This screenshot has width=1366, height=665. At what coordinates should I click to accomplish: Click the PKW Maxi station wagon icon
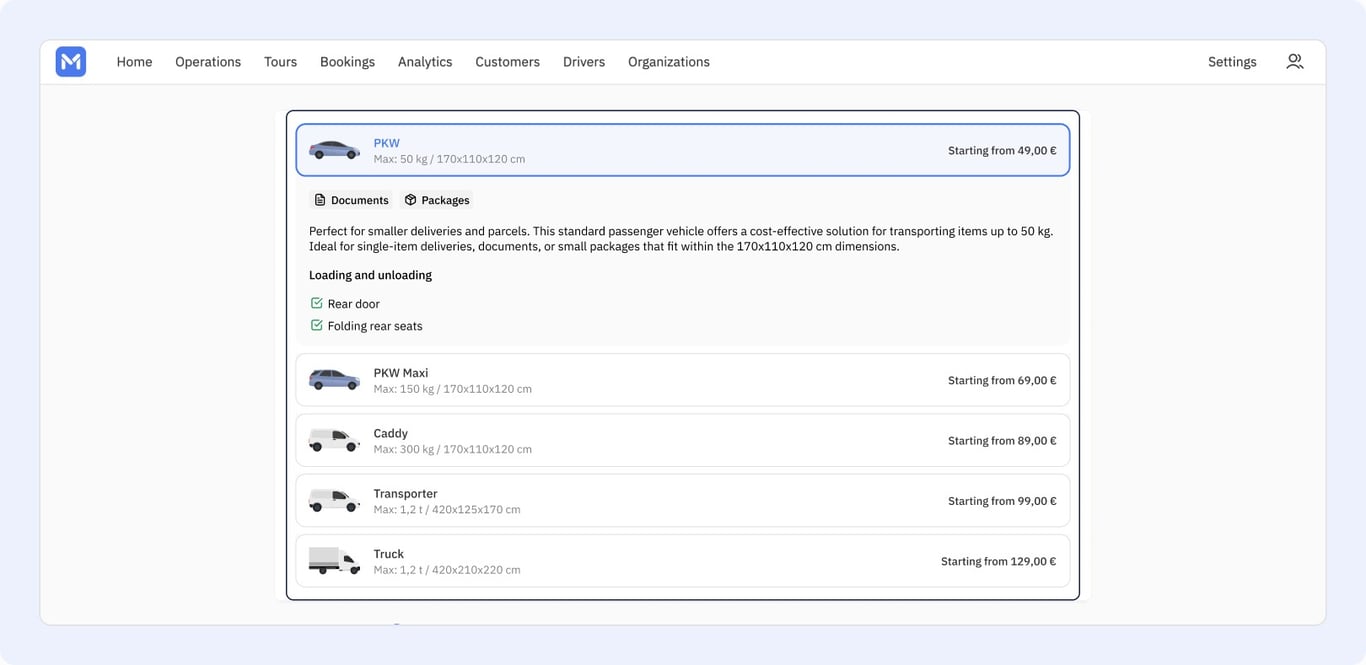click(334, 380)
